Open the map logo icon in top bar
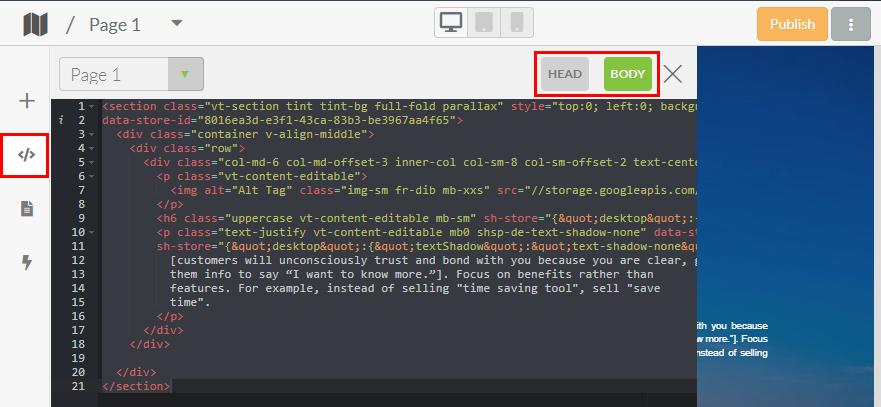This screenshot has width=881, height=407. pyautogui.click(x=35, y=25)
